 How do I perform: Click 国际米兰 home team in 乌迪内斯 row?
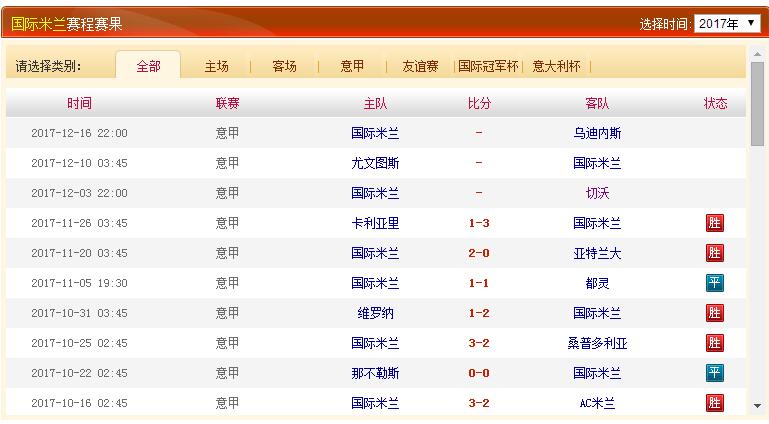(x=375, y=133)
